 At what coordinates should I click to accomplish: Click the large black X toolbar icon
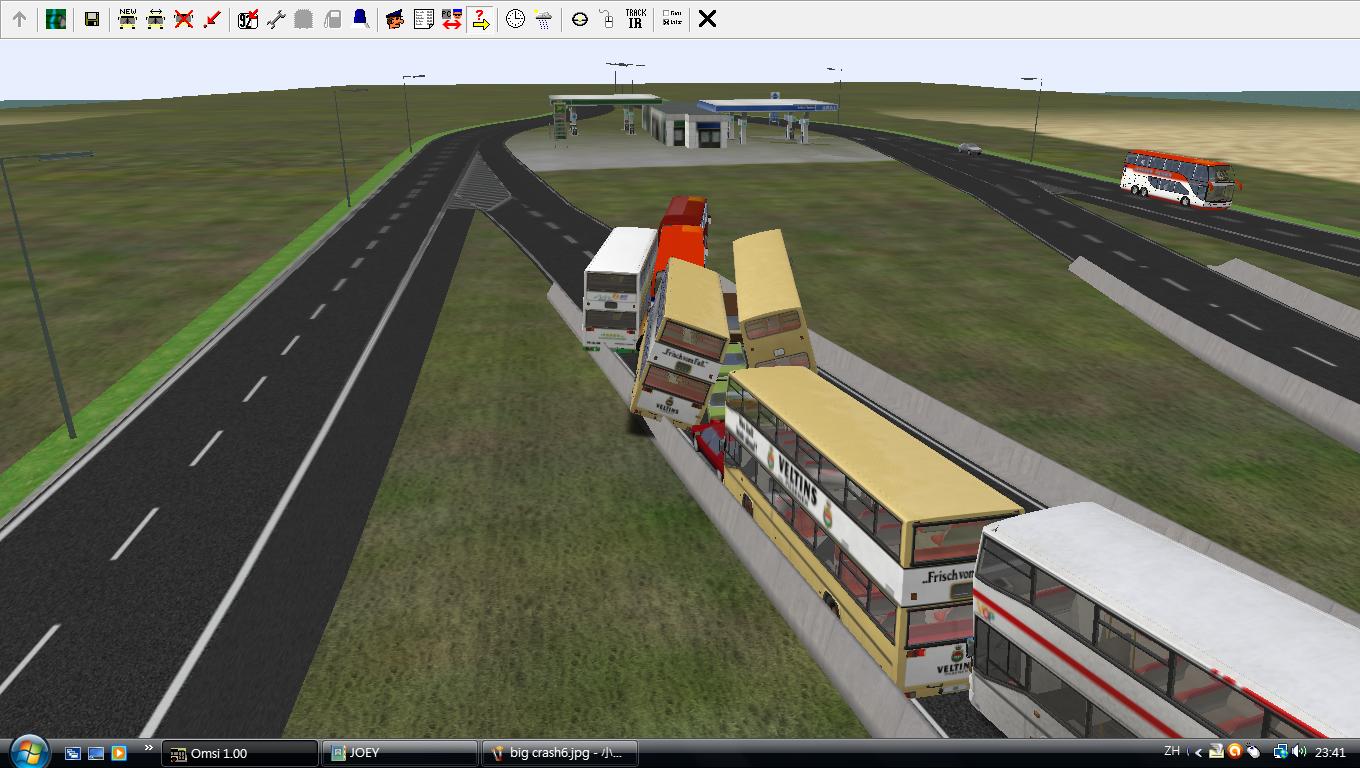(707, 19)
